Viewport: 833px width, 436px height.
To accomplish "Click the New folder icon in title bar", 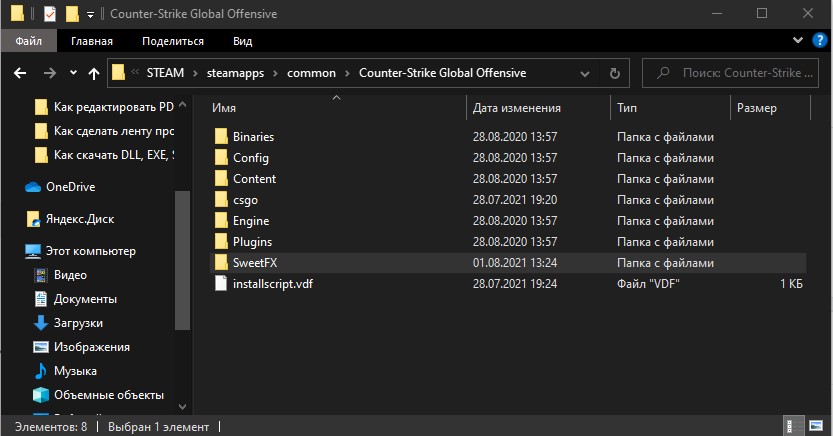I will (x=72, y=14).
